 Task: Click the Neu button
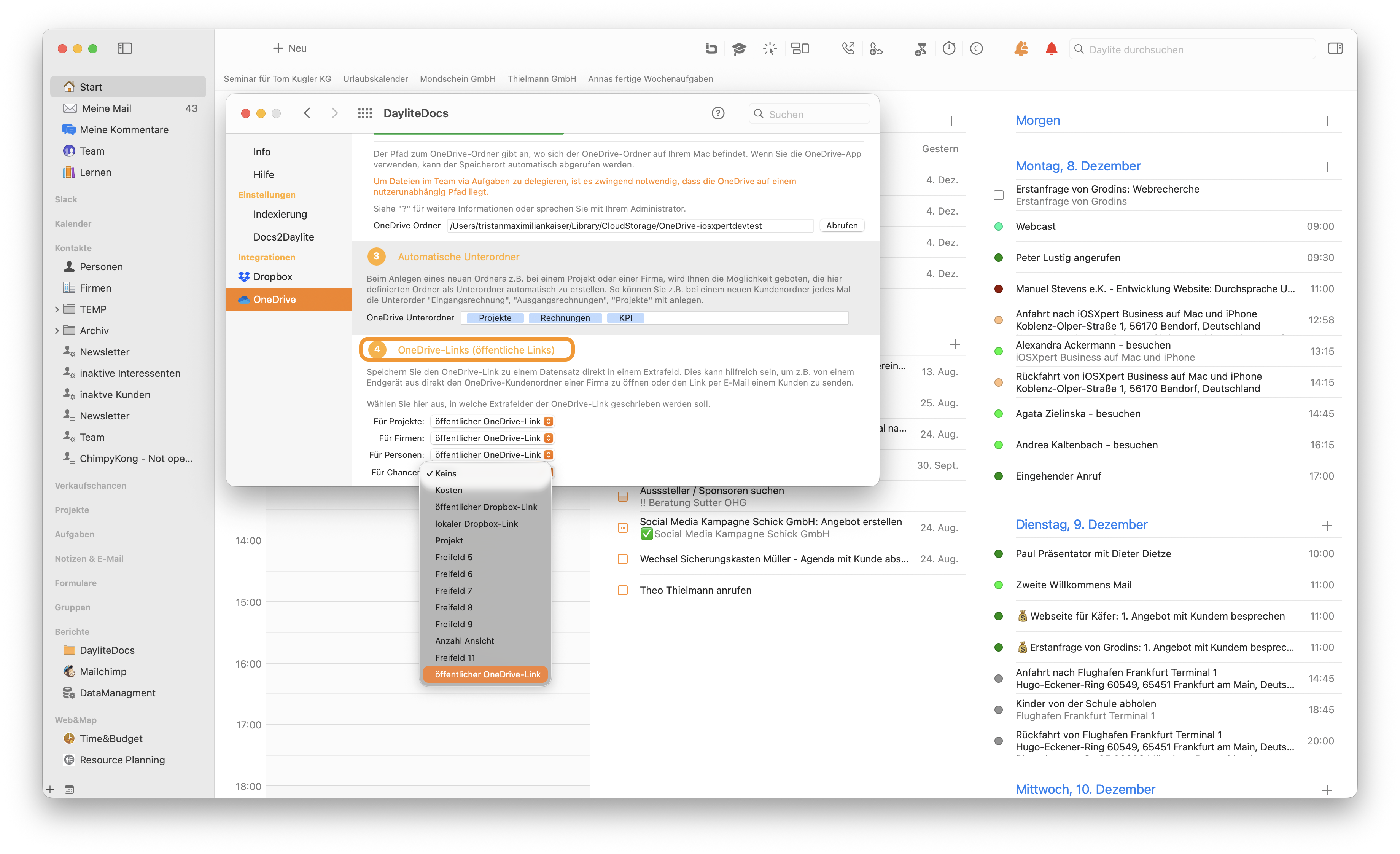pos(290,48)
